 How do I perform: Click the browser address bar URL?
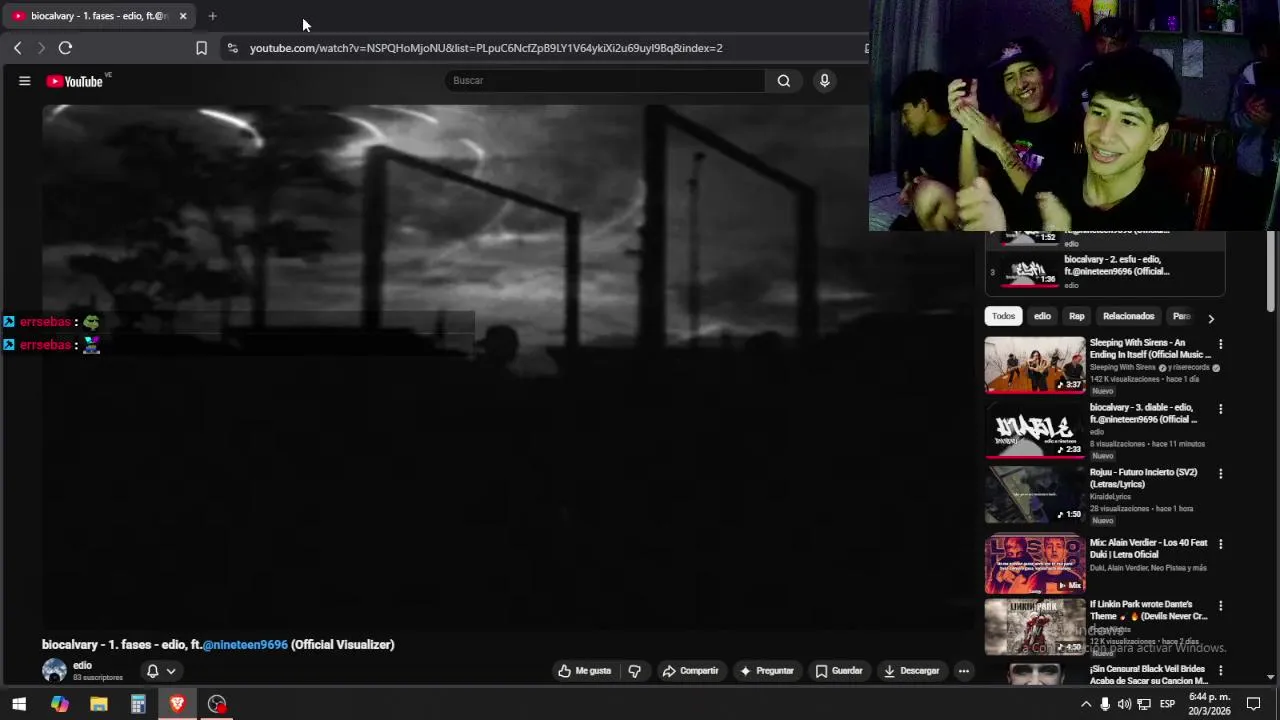(486, 48)
